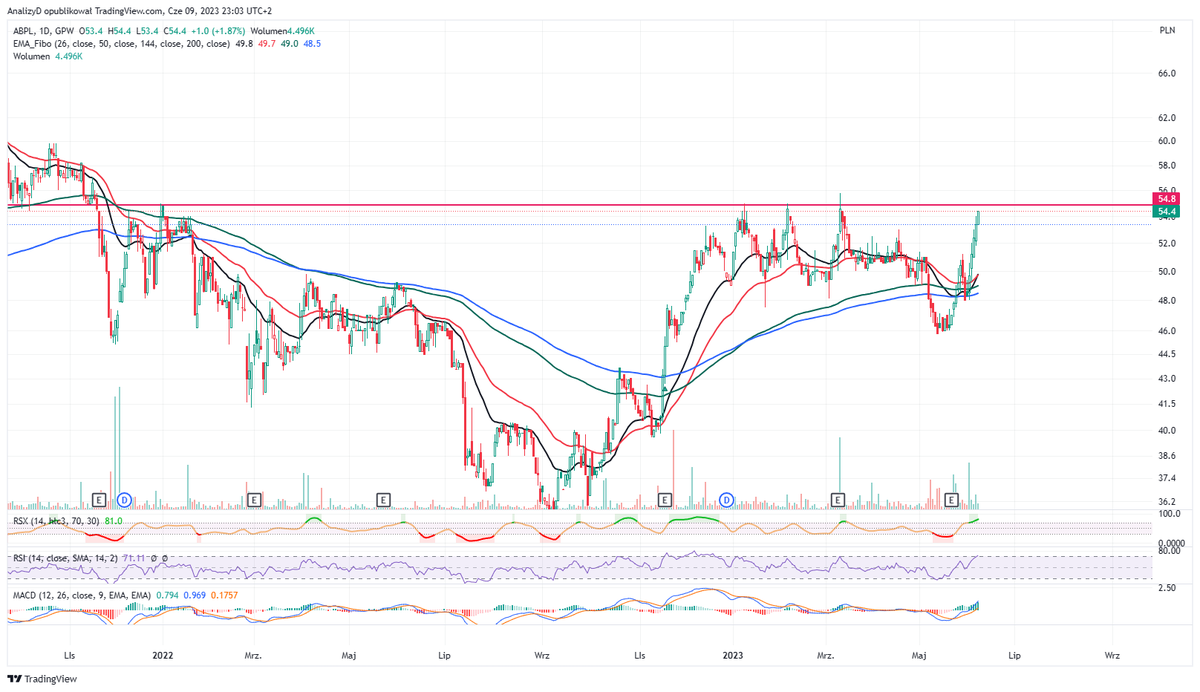Click the dividend D marker at 2023
The width and height of the screenshot is (1200, 692).
coord(728,498)
